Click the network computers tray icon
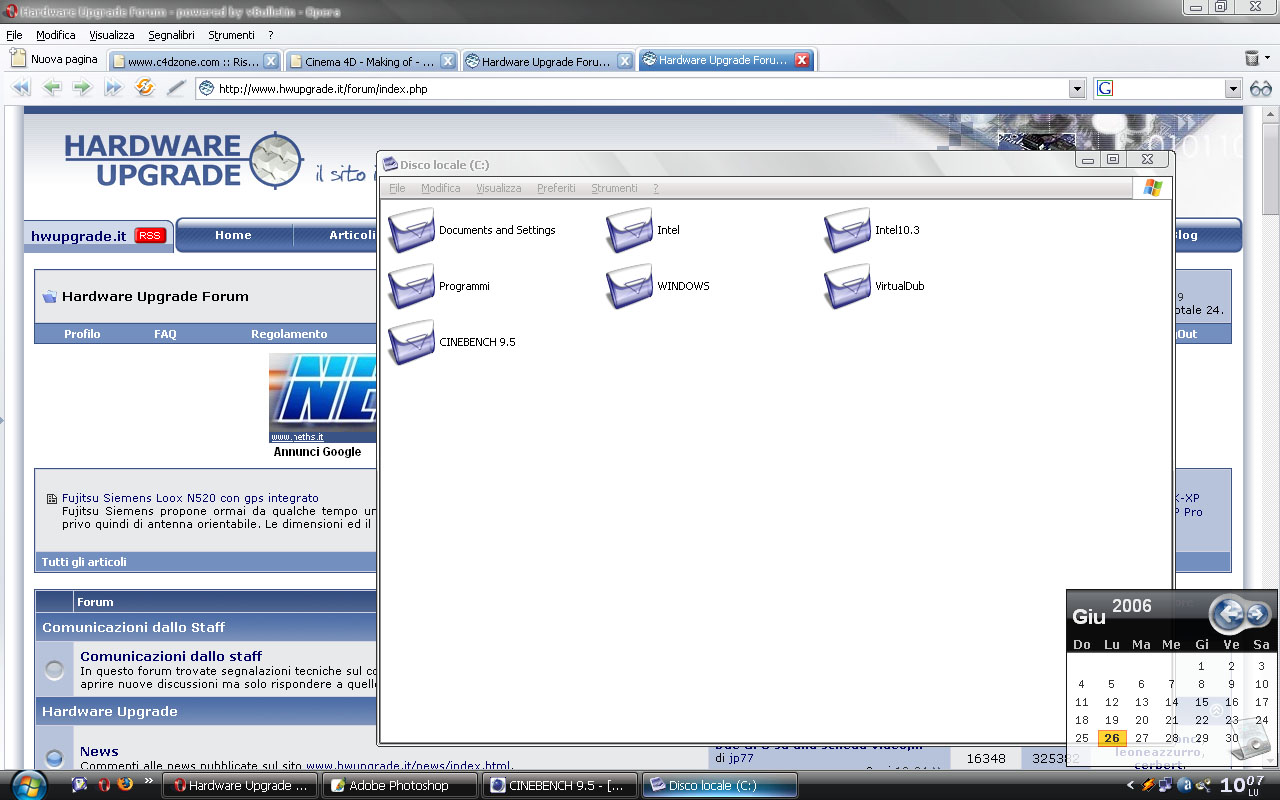 tap(1165, 786)
